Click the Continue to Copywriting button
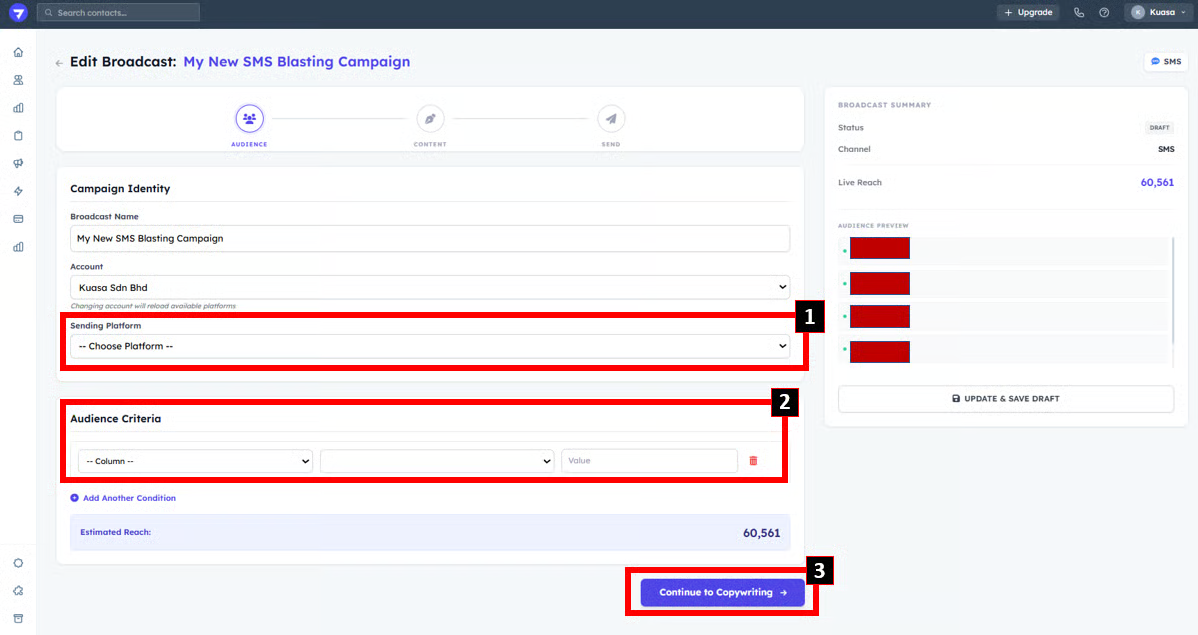Screen dimensions: 1198x635 pyautogui.click(x=722, y=592)
